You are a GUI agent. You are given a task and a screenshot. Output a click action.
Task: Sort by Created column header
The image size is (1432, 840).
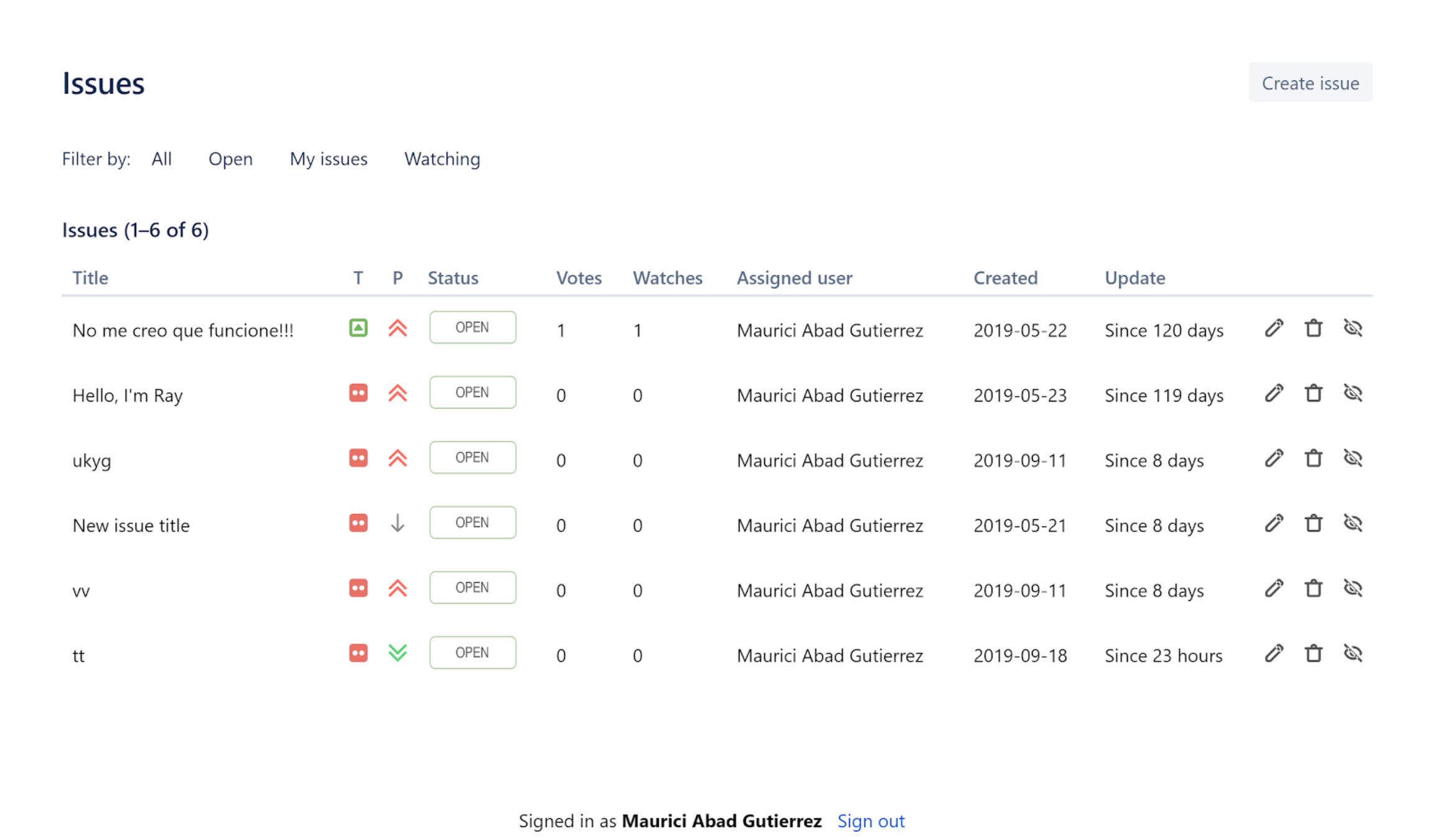(x=1005, y=278)
